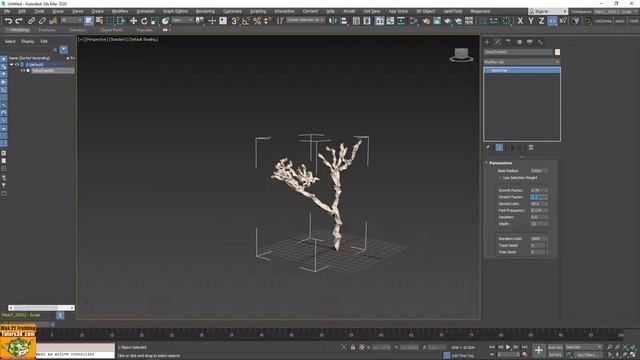
Task: Toggle the Angle Snap icon
Action: pyautogui.click(x=246, y=21)
